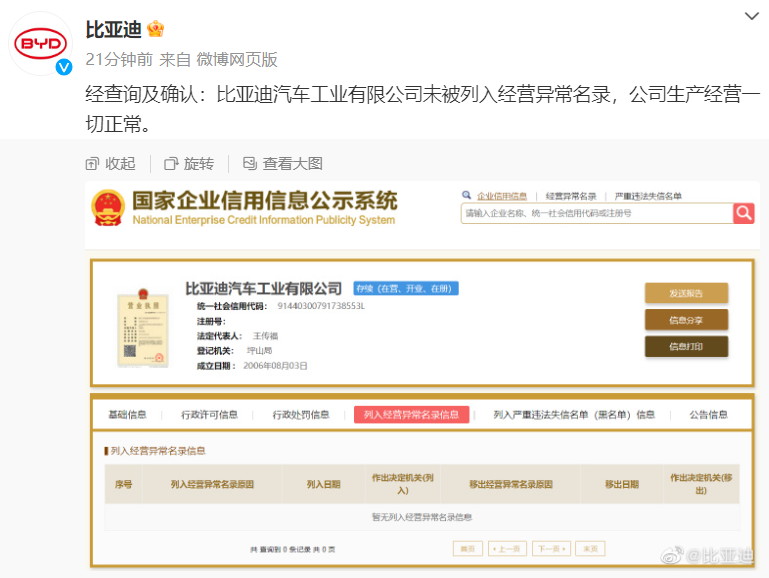Screen dimensions: 769x578
Task: Go to next page with 下一页
Action: pyautogui.click(x=551, y=548)
